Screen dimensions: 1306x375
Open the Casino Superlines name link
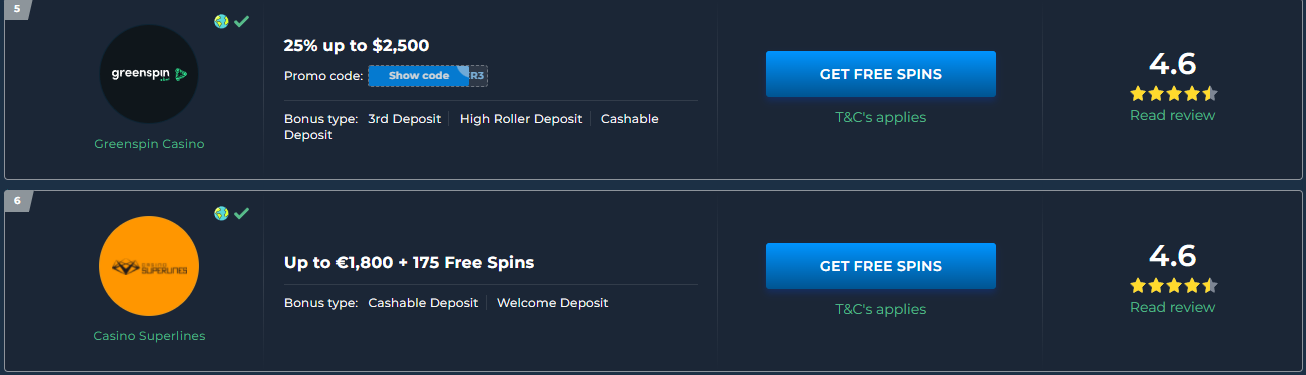[x=149, y=336]
